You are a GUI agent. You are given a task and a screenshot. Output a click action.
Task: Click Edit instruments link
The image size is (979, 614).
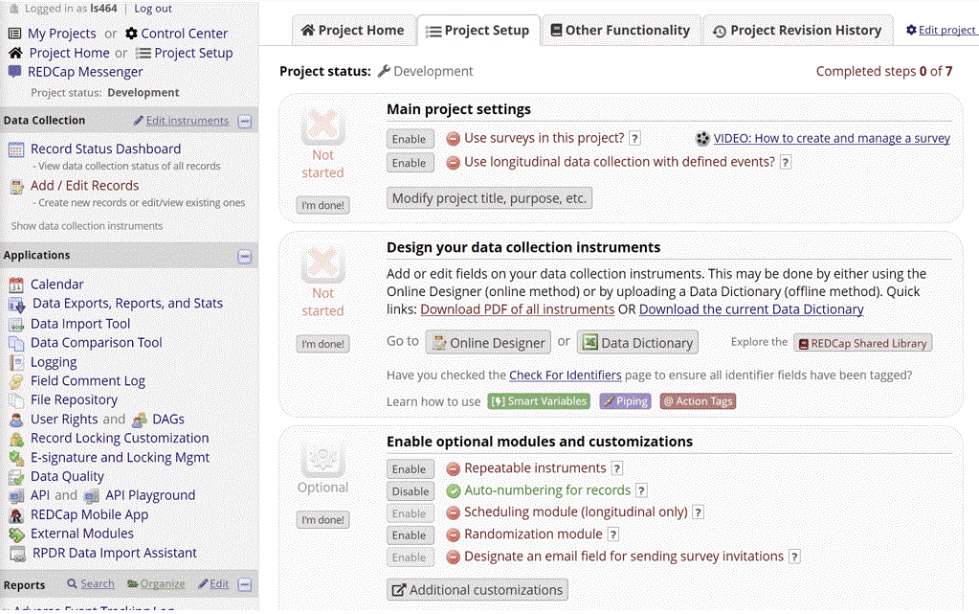(187, 121)
